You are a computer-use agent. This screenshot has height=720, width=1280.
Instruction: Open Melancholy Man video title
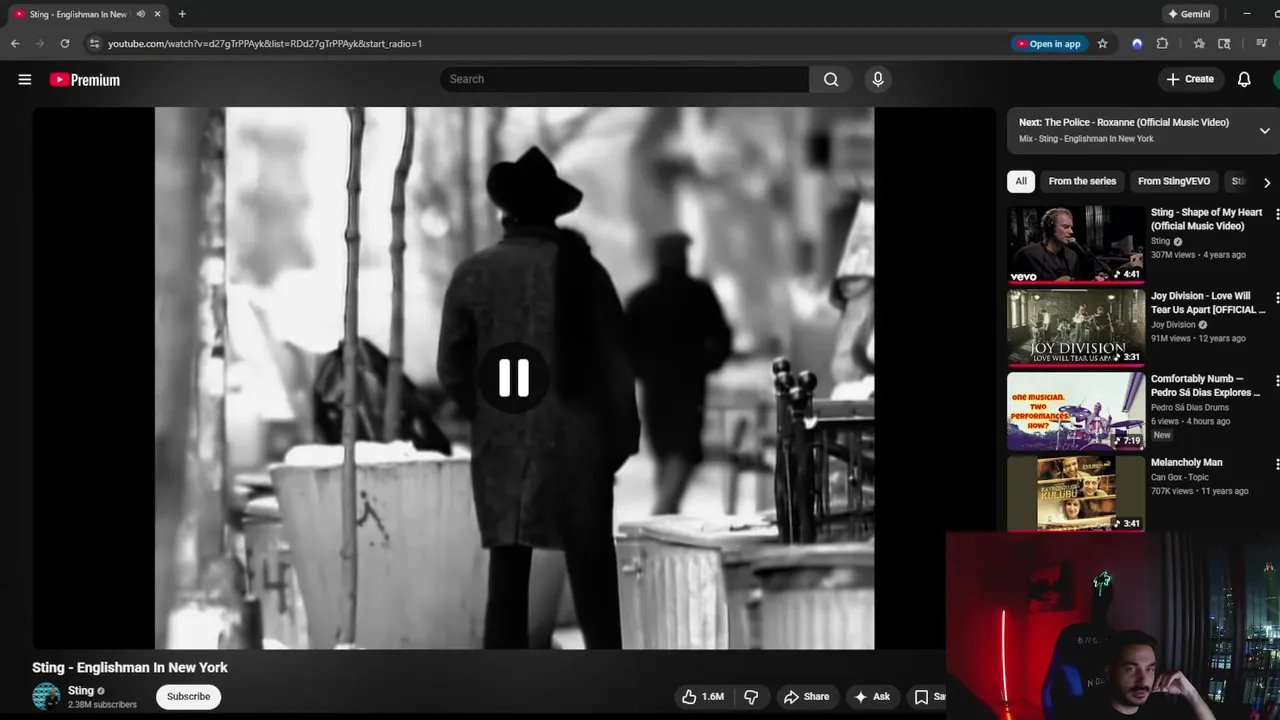click(x=1187, y=462)
